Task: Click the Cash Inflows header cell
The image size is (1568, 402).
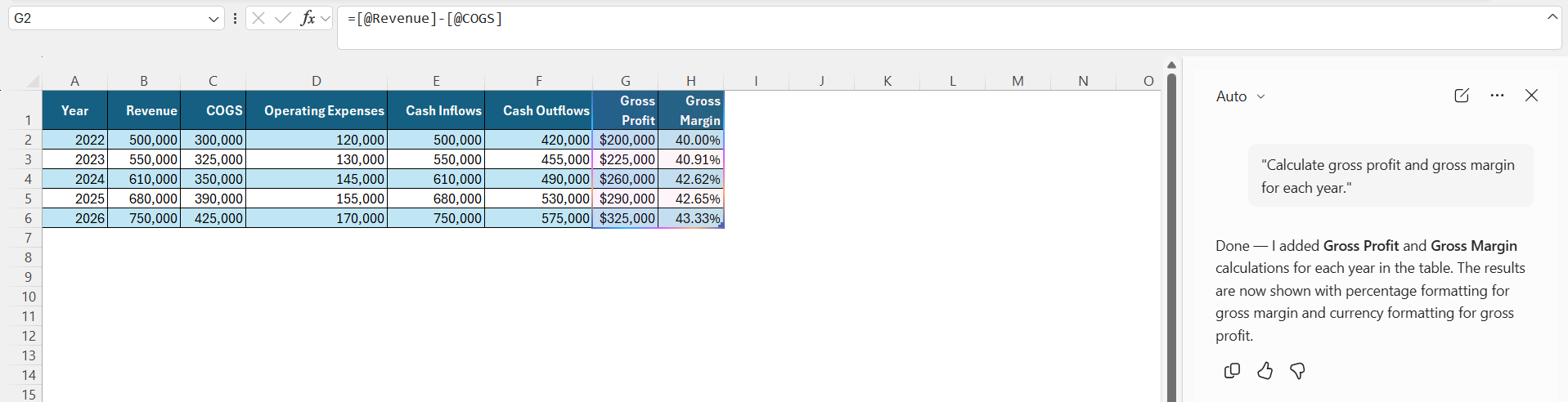Action: point(436,110)
